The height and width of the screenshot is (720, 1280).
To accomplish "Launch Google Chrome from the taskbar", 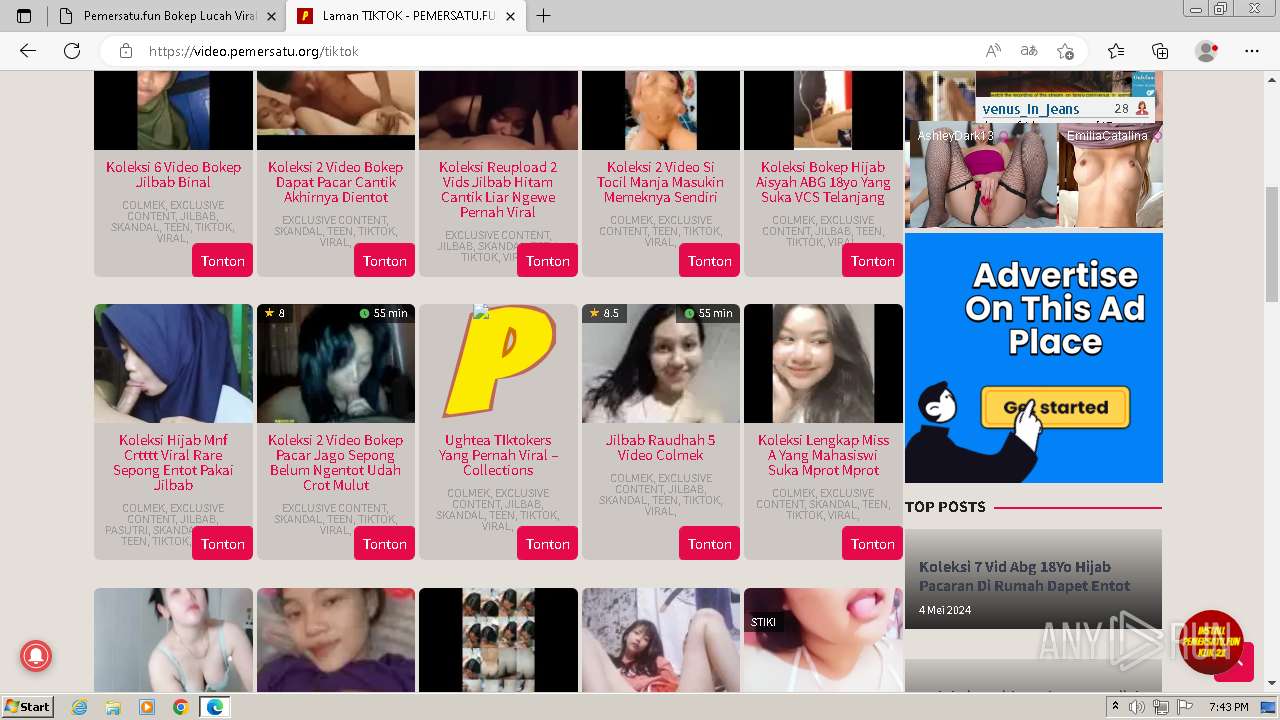I will tap(180, 707).
